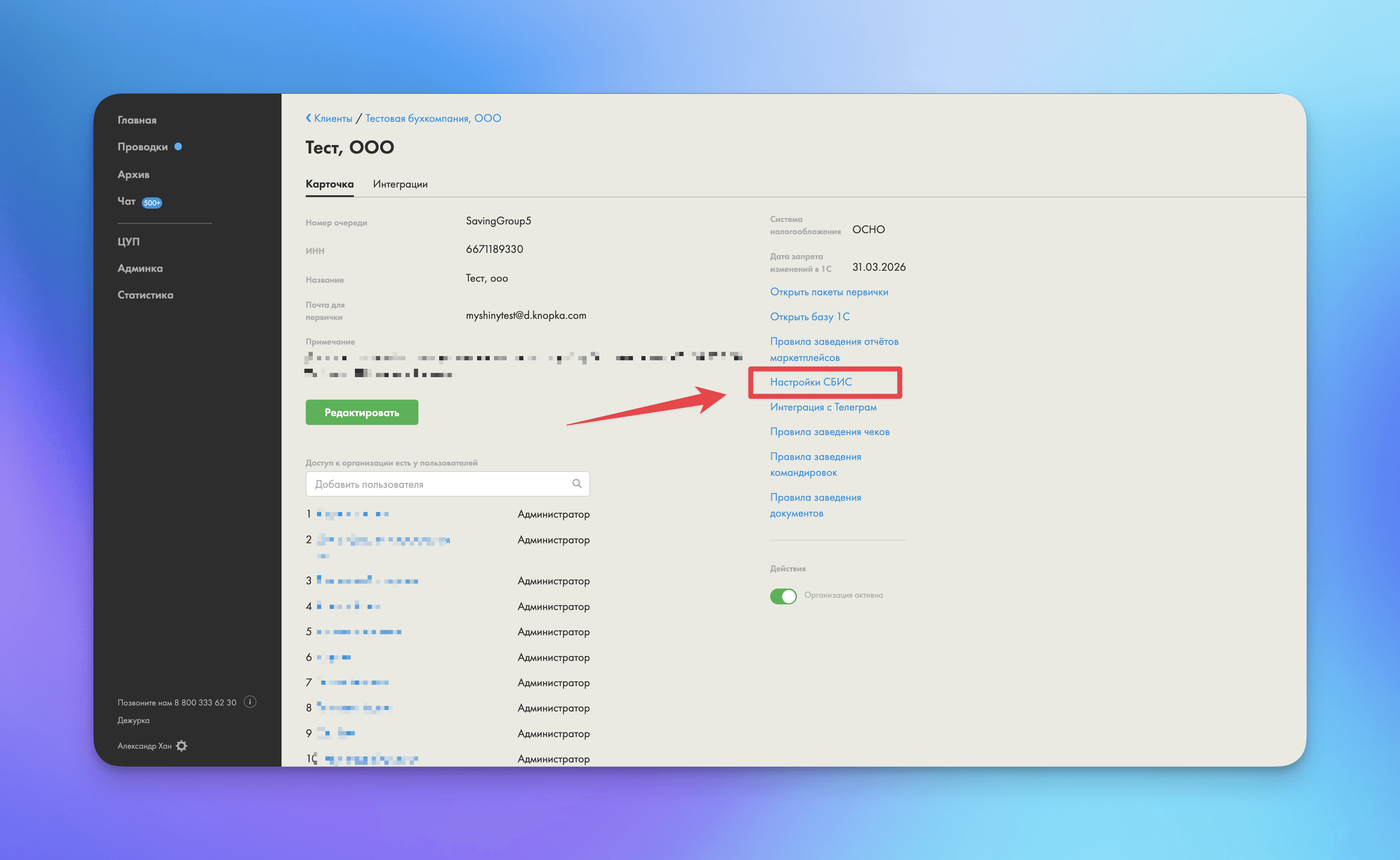Click the 500+ badge beside Чат
Screen dimensions: 1400x860
152,203
